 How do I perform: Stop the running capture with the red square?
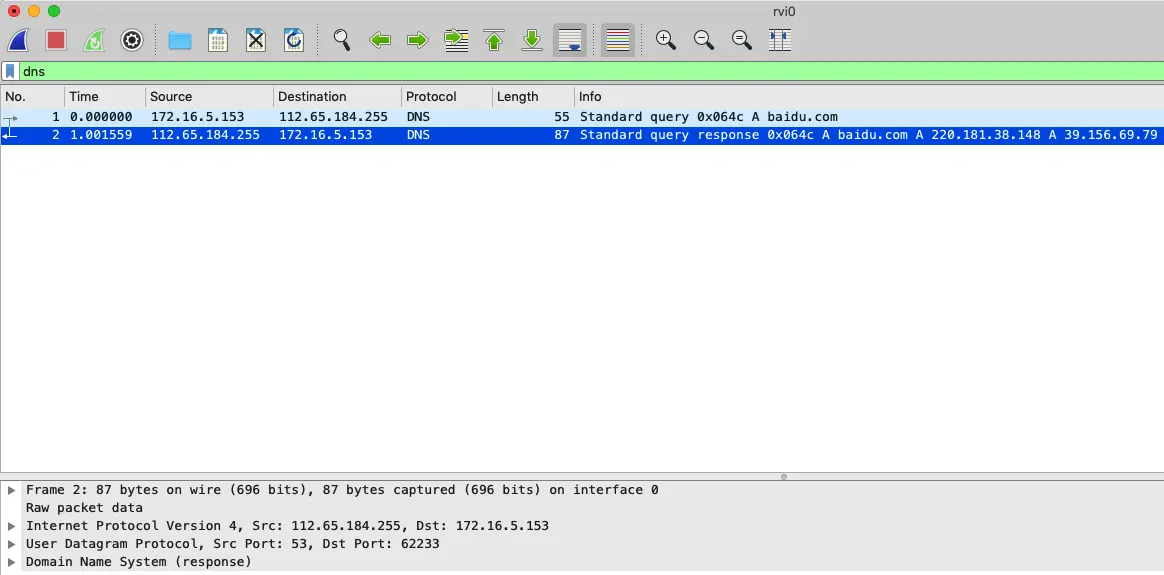point(56,40)
